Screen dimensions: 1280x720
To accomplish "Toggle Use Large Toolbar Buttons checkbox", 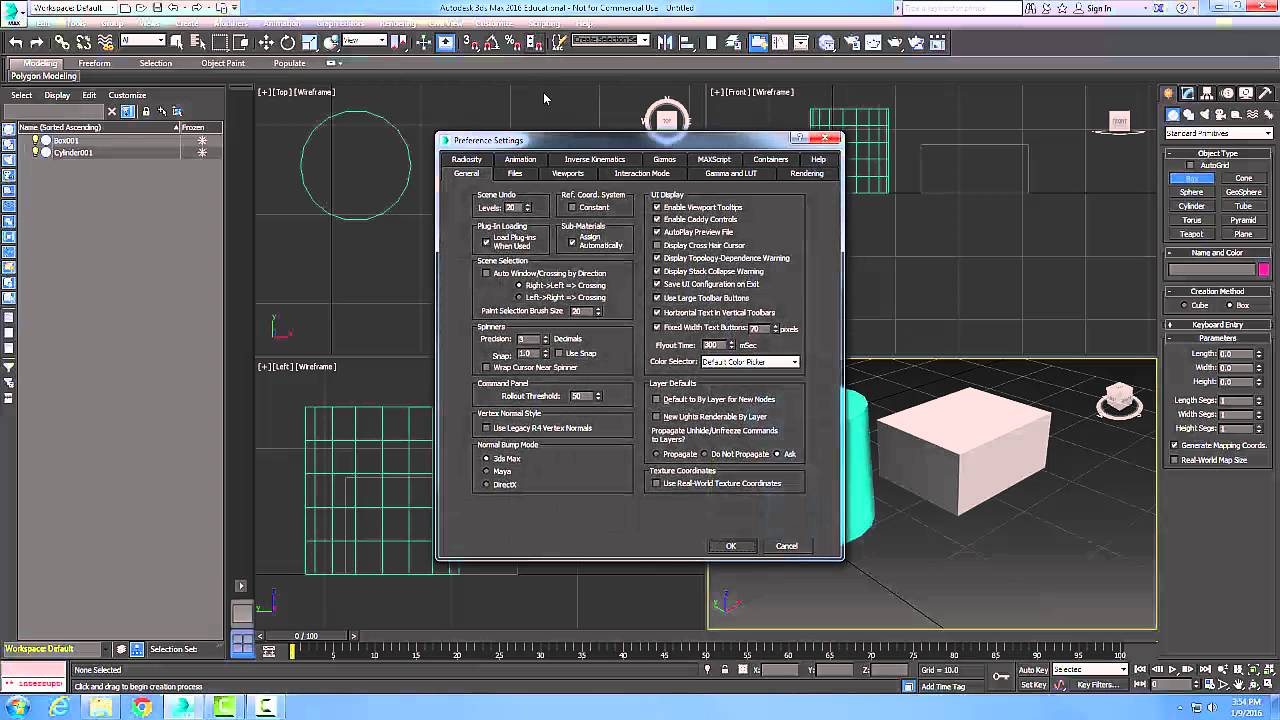I will click(x=657, y=298).
